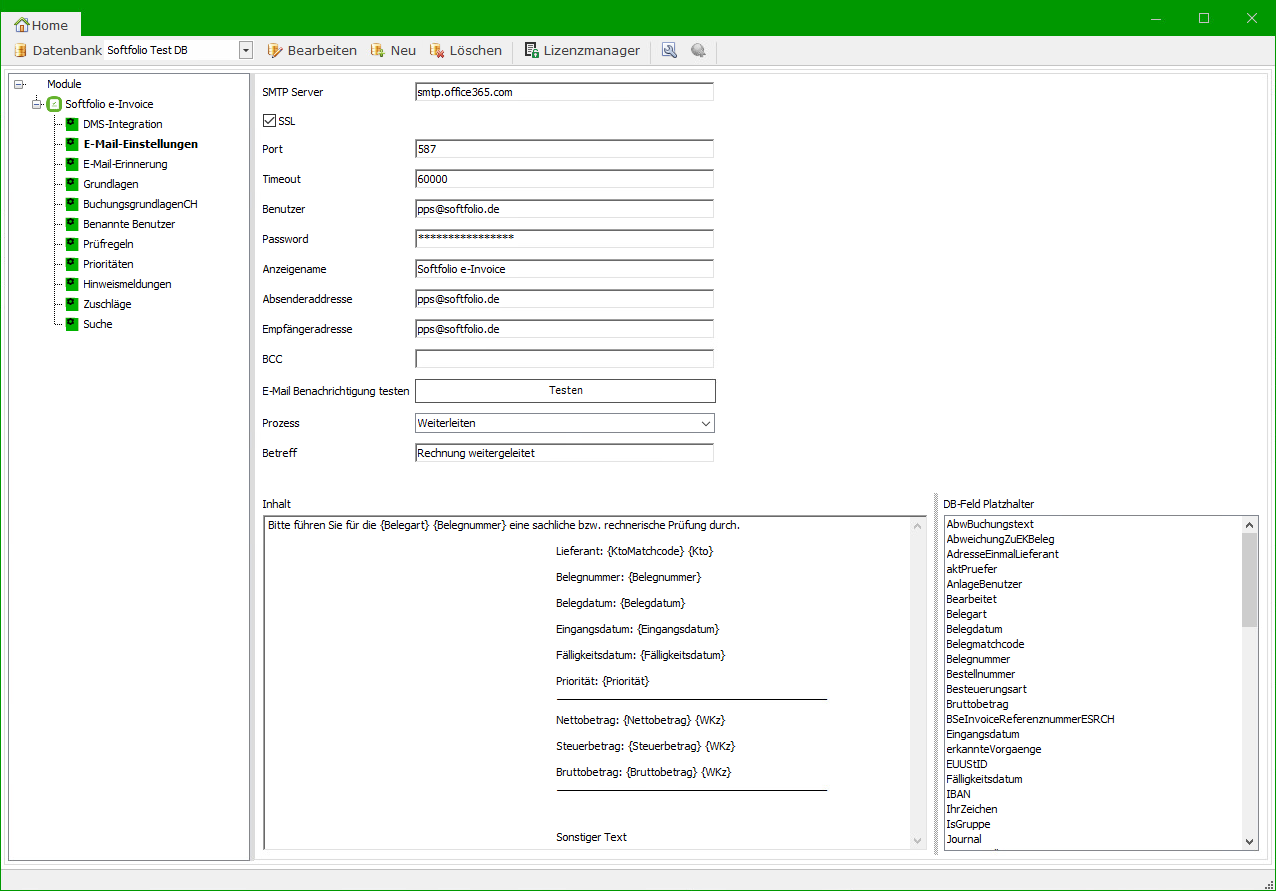1276x891 pixels.
Task: Click the Löschen toolbar button
Action: tap(465, 50)
